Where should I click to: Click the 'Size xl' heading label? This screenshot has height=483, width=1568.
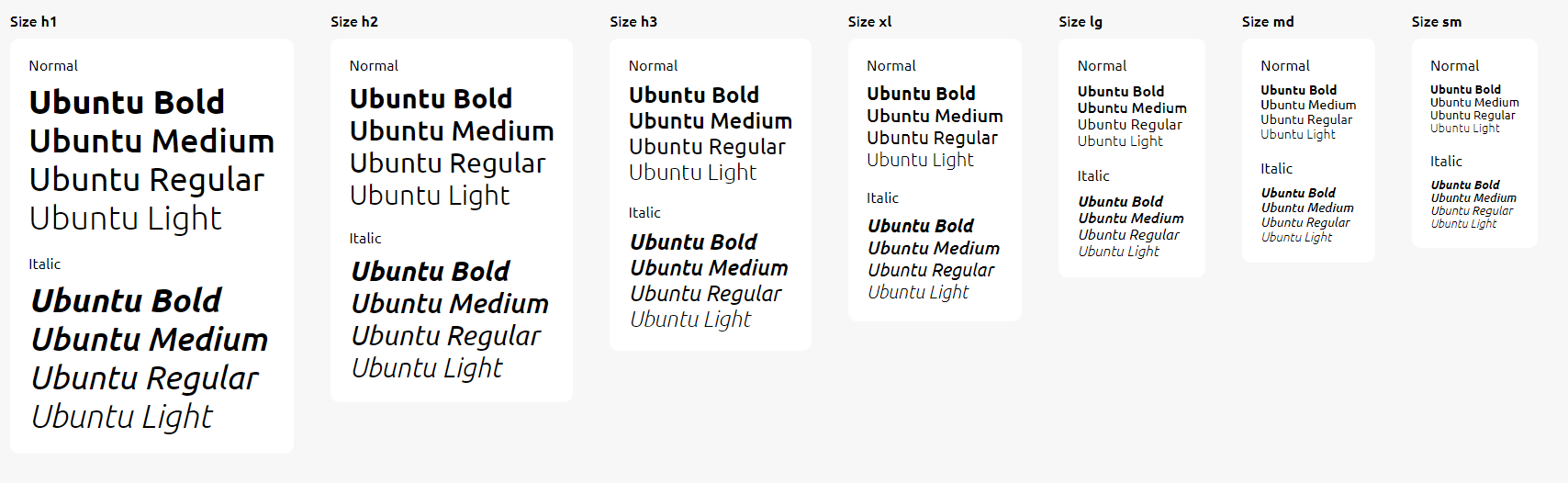(x=869, y=22)
